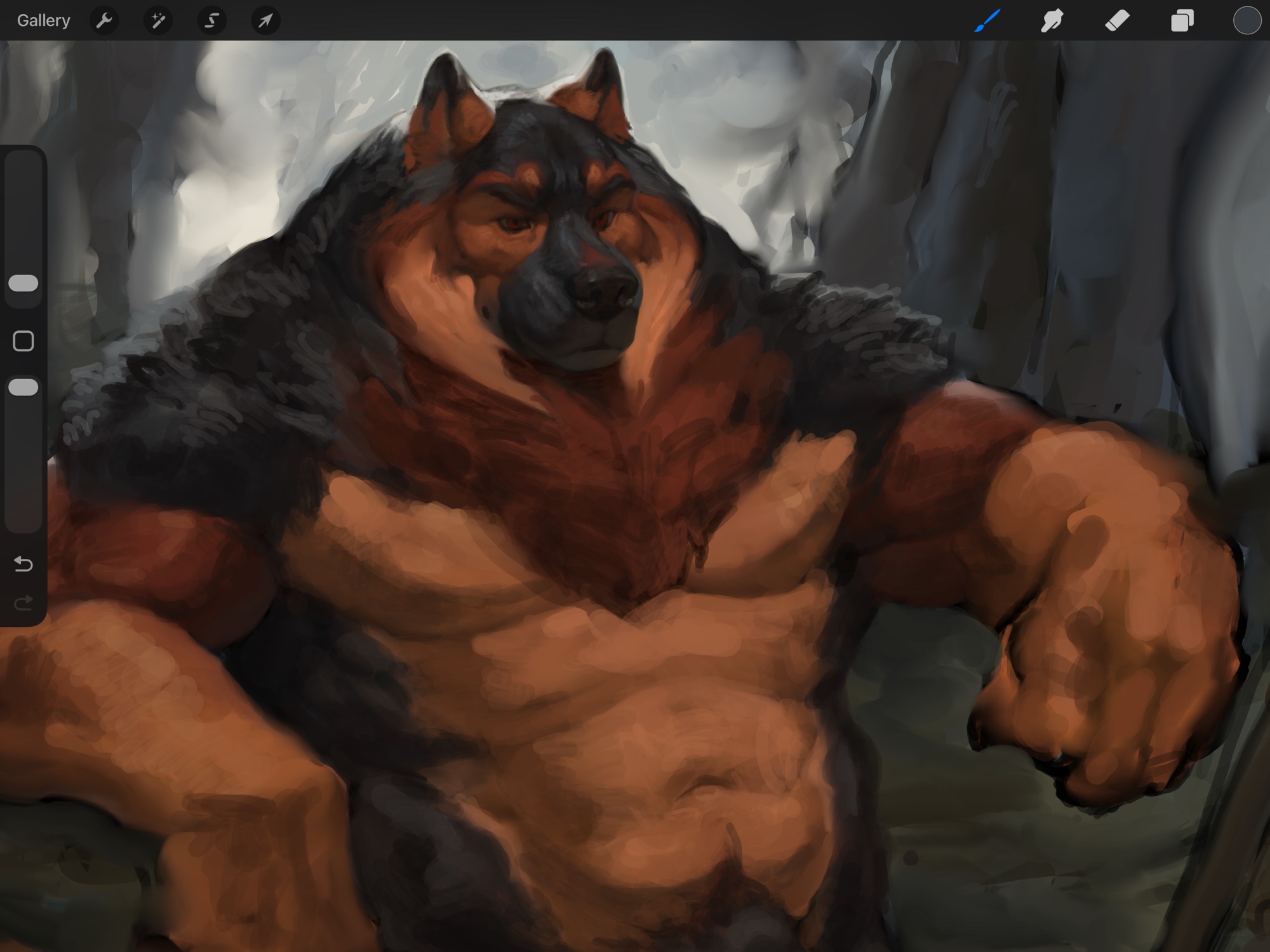Open the Layers panel
The height and width of the screenshot is (952, 1270).
pyautogui.click(x=1182, y=20)
